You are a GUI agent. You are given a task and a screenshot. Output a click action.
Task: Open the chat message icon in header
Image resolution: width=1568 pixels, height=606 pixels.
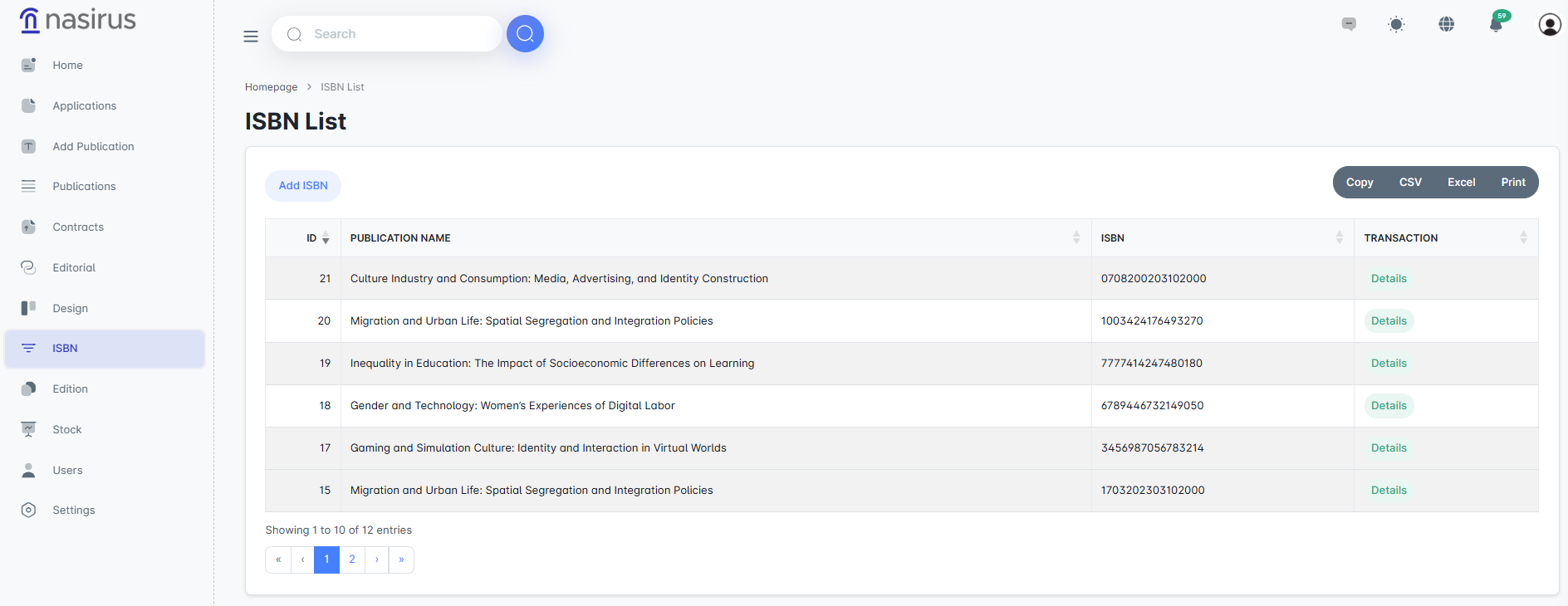point(1349,24)
